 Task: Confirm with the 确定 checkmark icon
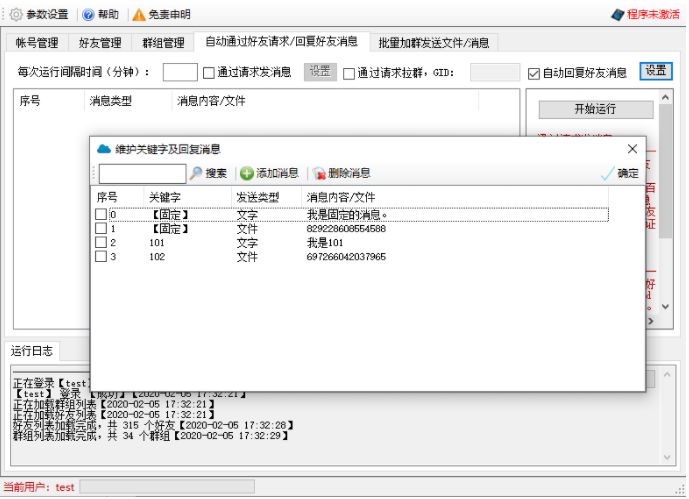(x=607, y=173)
